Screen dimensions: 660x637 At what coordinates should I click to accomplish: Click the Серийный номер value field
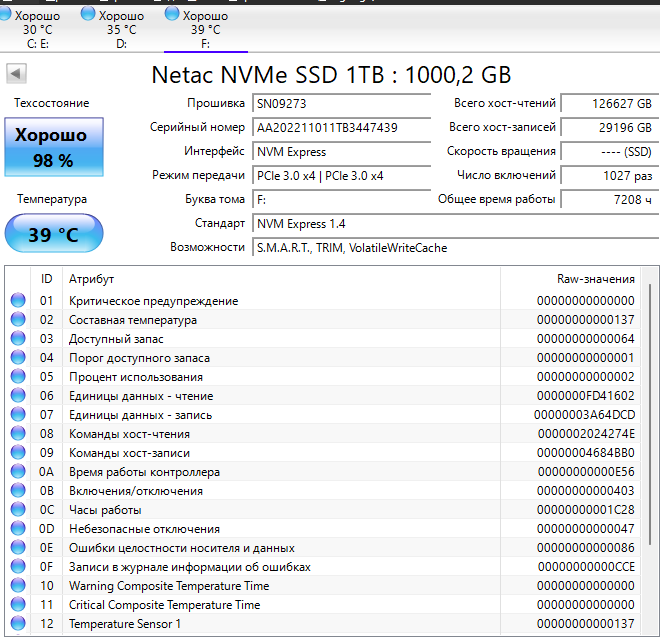[340, 128]
